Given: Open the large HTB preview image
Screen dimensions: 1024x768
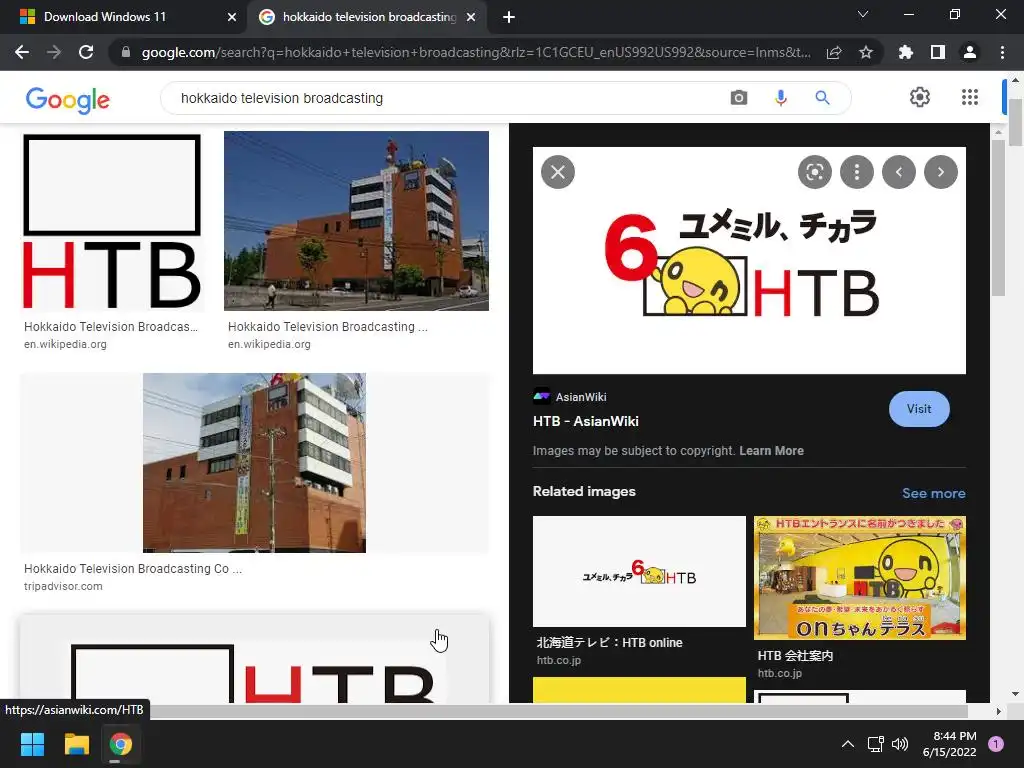Looking at the screenshot, I should [x=749, y=261].
